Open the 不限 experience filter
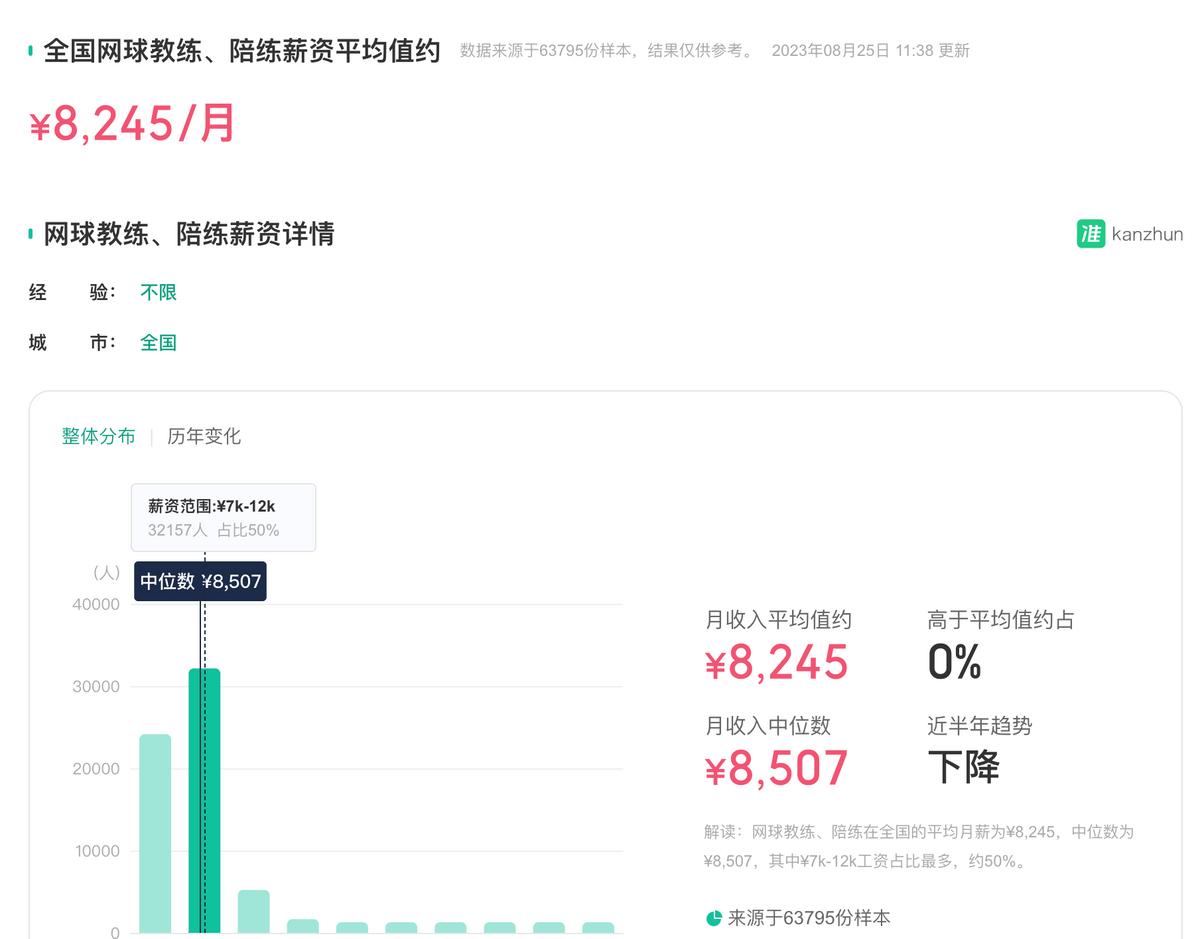The image size is (1200, 939). (157, 292)
